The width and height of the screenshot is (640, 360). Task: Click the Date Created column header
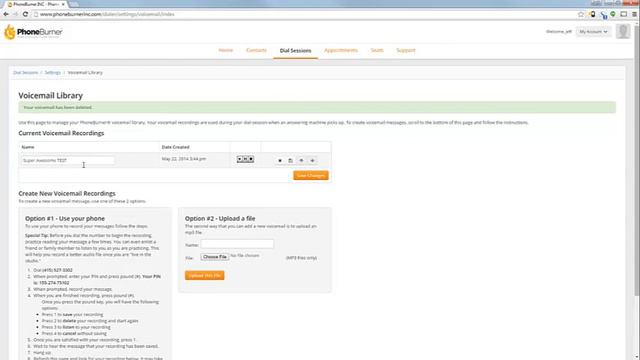[x=176, y=147]
